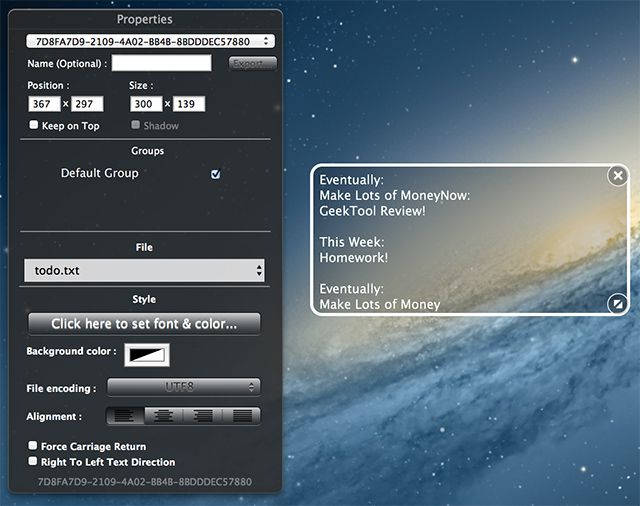Click the geeklet ID text at panel bottom
Viewport: 640px width, 506px height.
144,482
